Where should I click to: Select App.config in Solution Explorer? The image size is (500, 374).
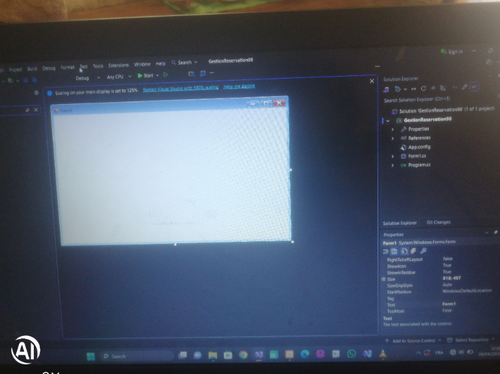pyautogui.click(x=415, y=147)
